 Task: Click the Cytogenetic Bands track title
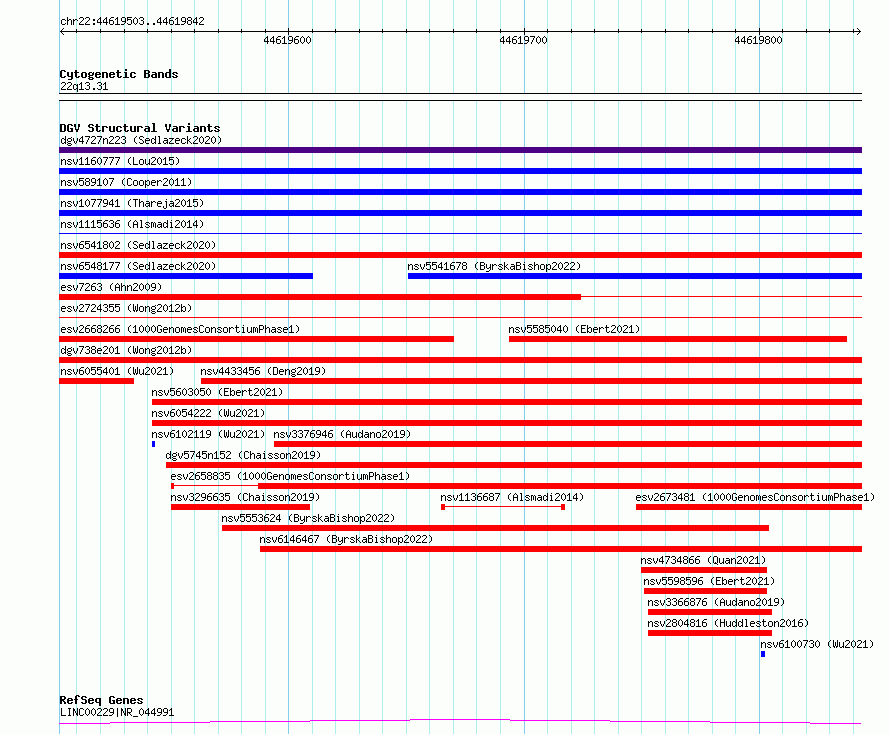[x=119, y=74]
